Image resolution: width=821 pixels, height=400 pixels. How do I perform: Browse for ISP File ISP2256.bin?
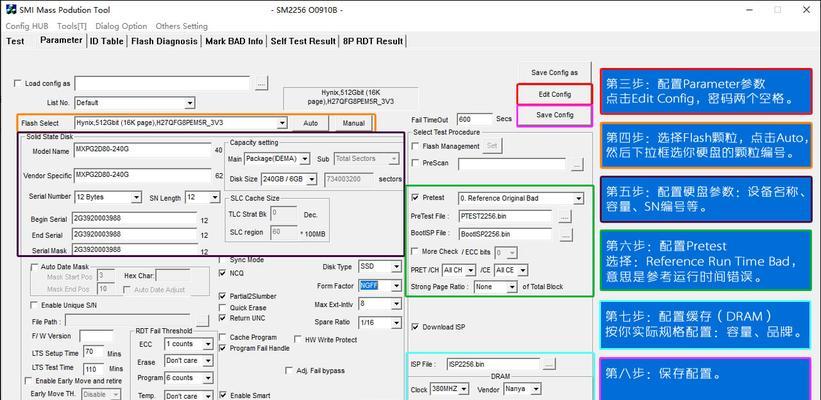click(549, 364)
